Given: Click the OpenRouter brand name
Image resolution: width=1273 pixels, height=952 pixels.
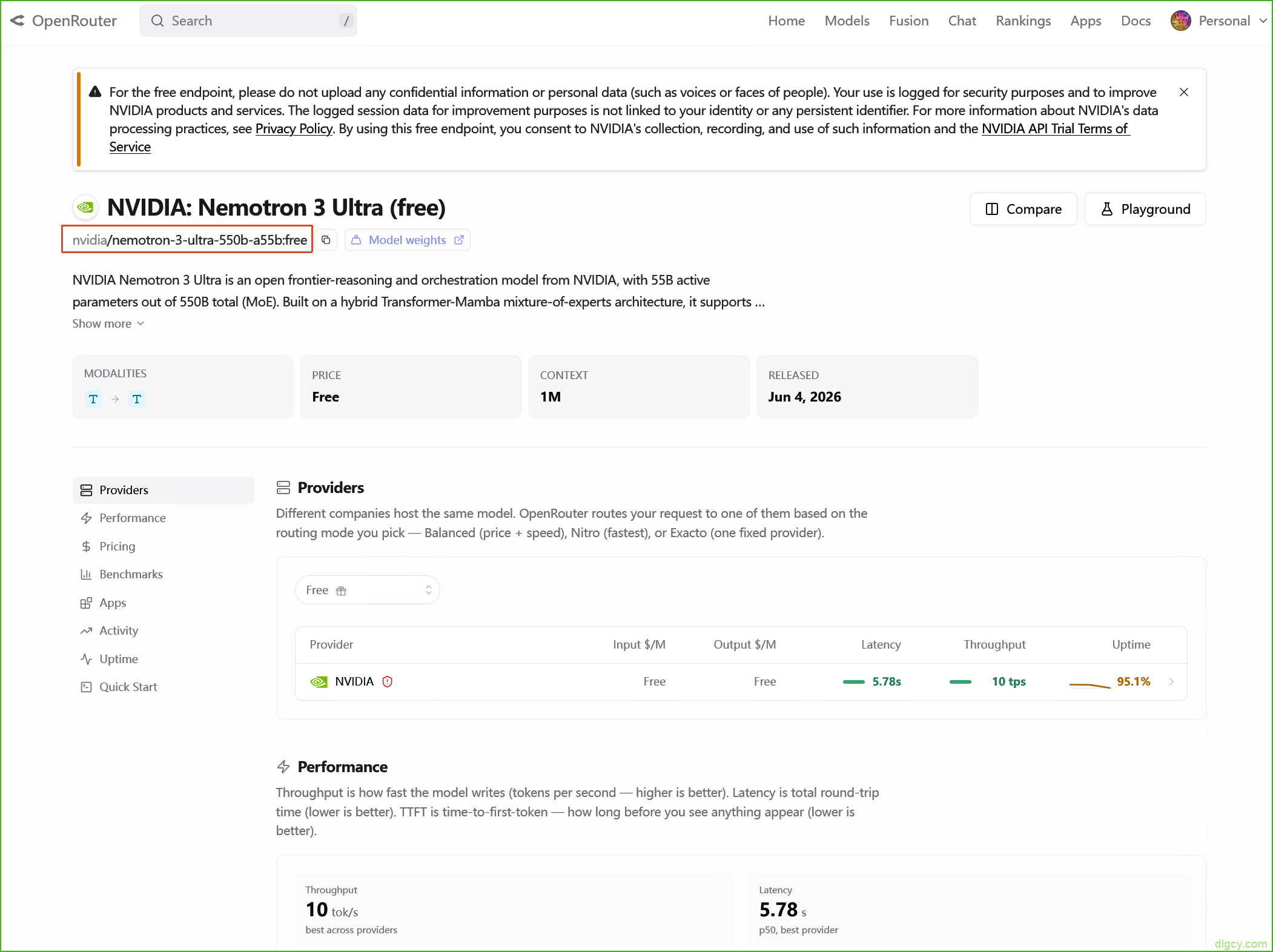Looking at the screenshot, I should coord(74,21).
